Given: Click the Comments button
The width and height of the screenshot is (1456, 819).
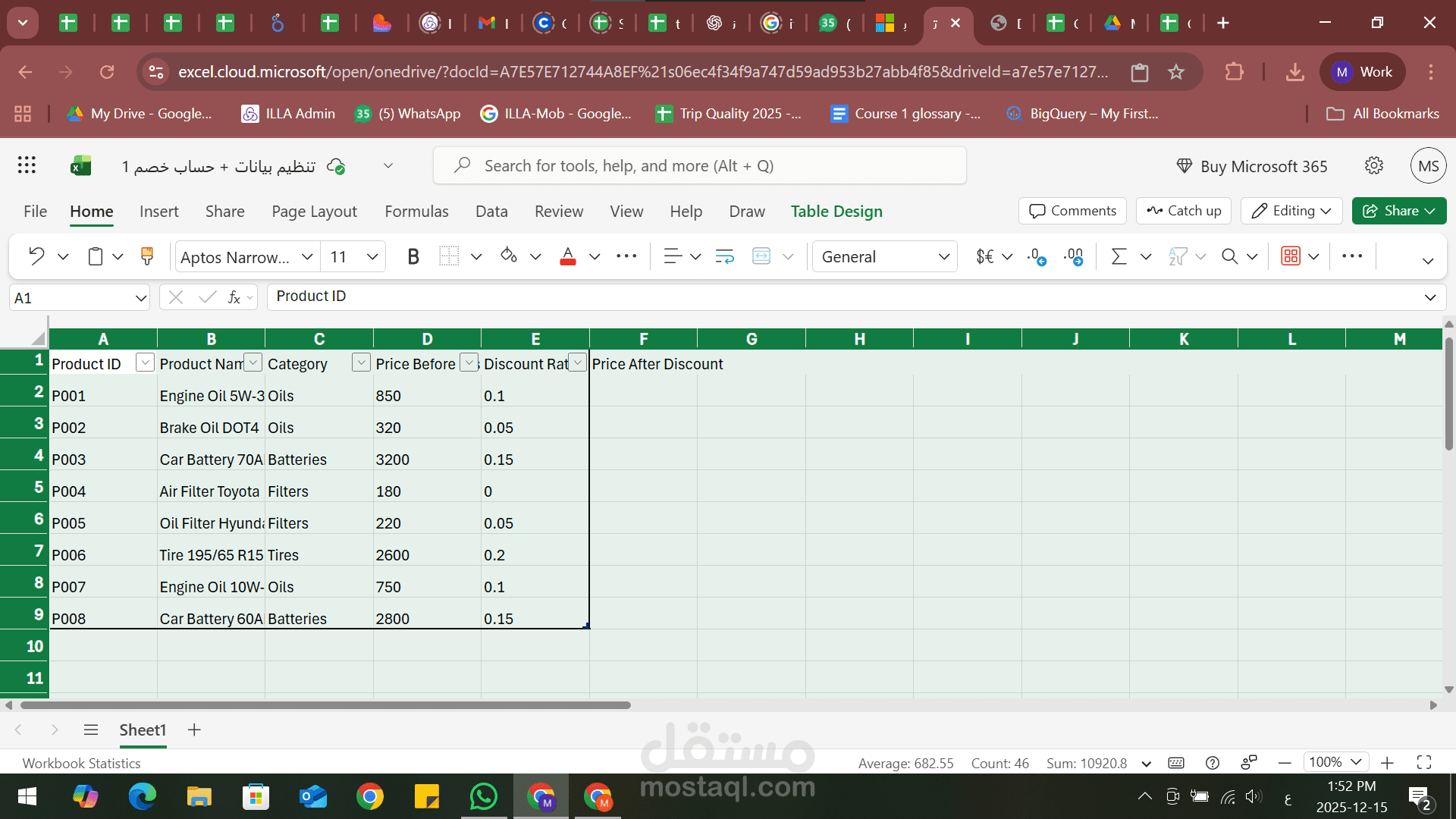Looking at the screenshot, I should (x=1072, y=211).
